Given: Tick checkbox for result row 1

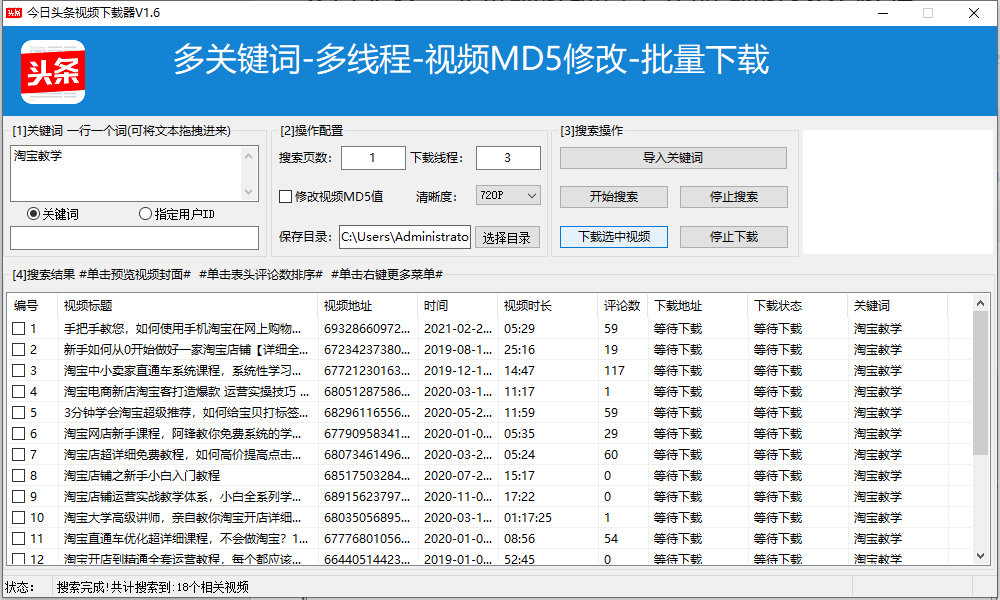Looking at the screenshot, I should 18,328.
